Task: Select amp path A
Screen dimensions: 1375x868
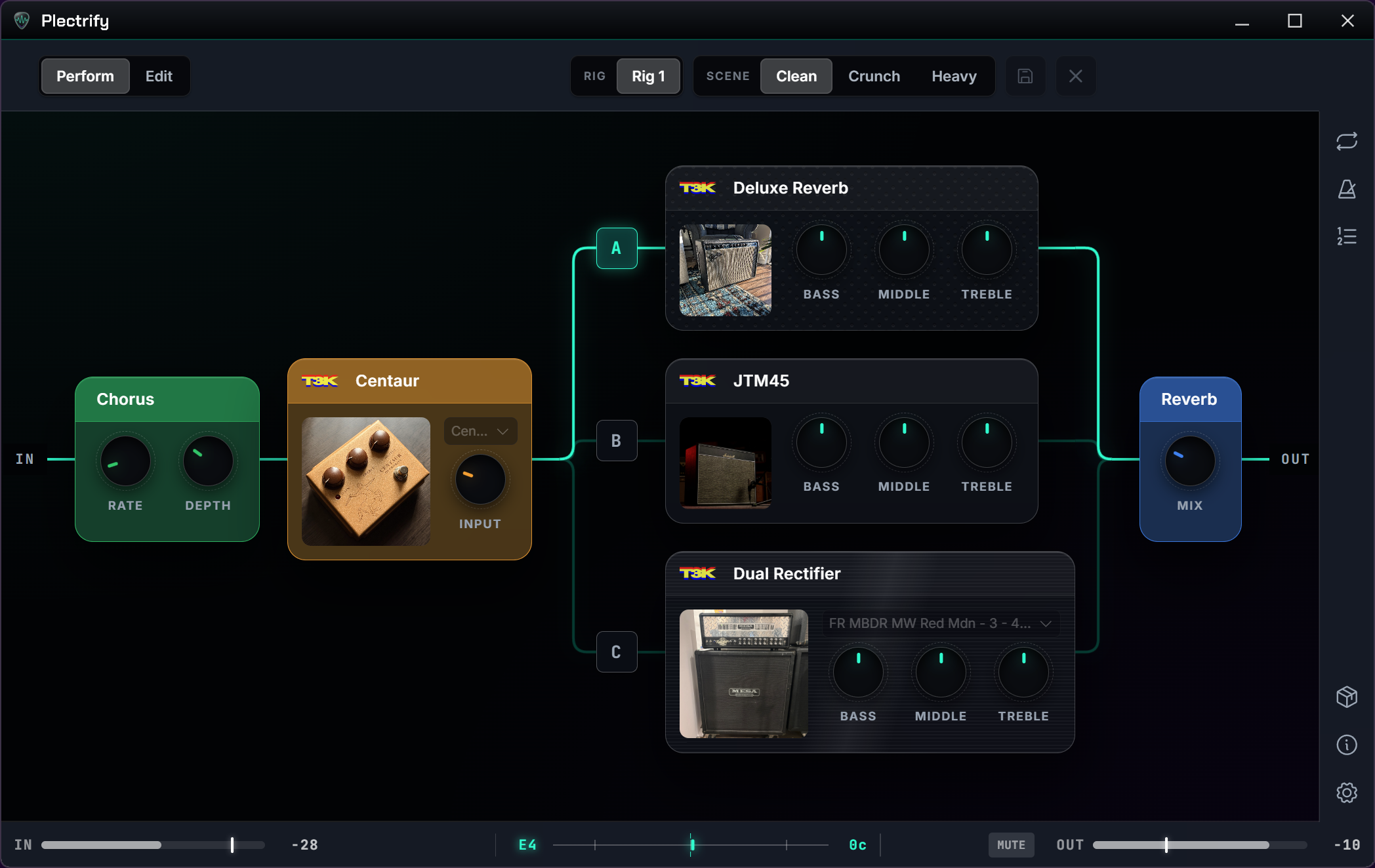Action: click(617, 248)
